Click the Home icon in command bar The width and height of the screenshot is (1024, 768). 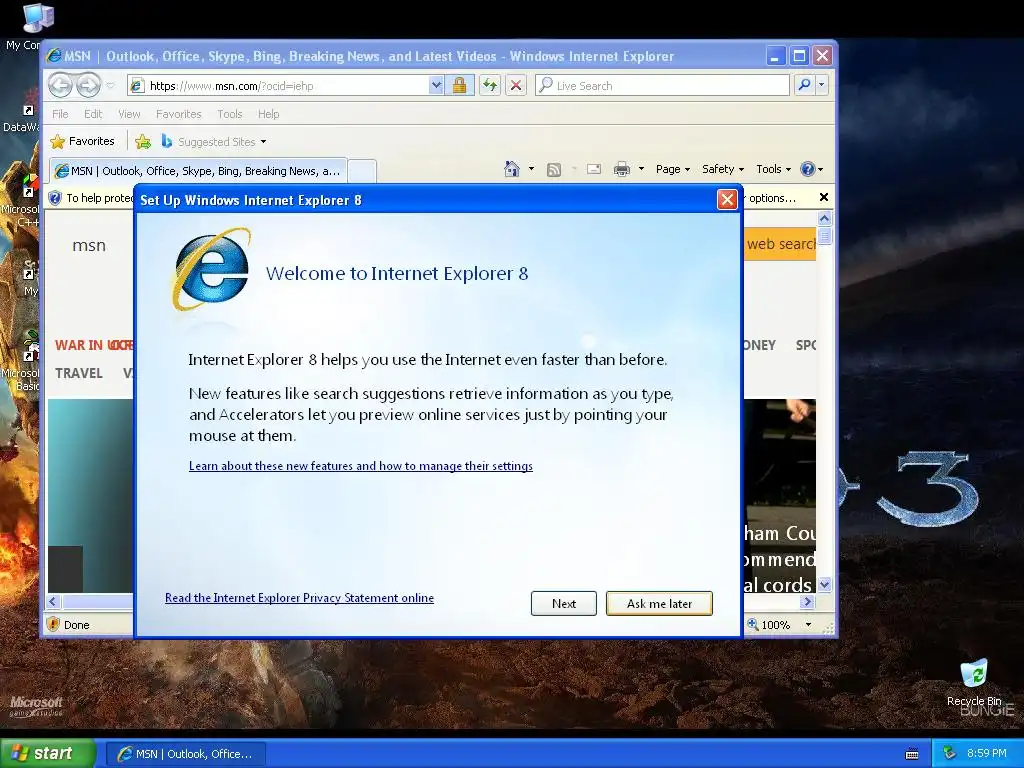(x=512, y=169)
